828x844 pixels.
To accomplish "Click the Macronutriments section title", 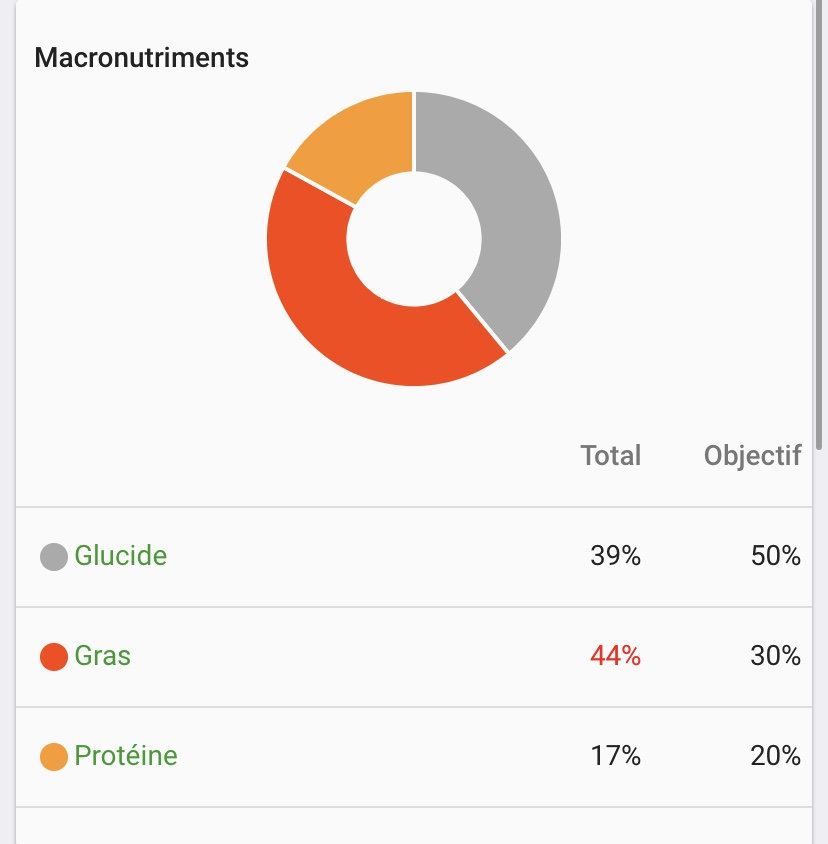I will click(141, 58).
